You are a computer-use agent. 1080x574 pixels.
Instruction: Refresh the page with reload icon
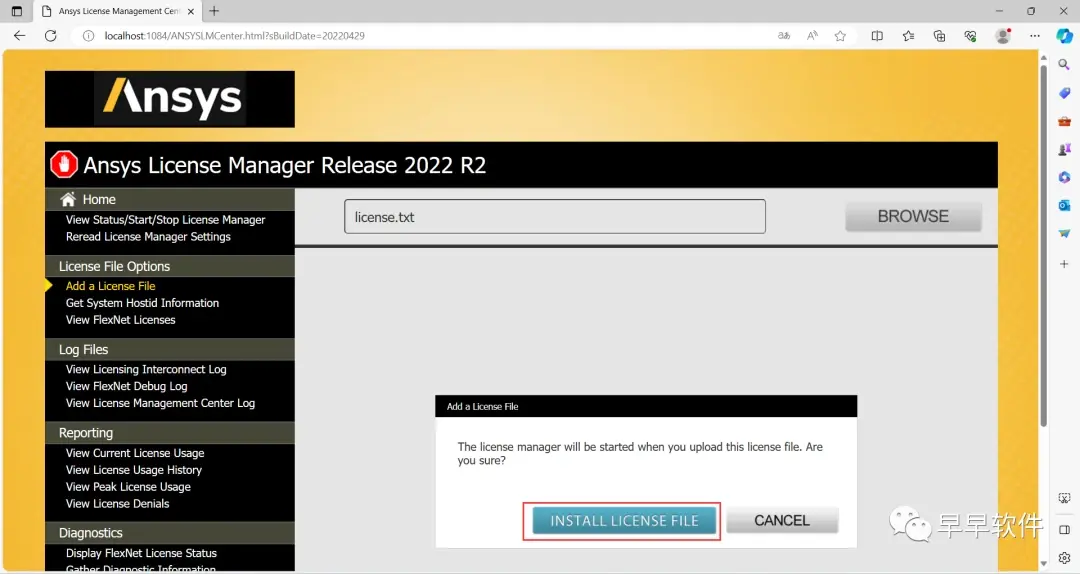[x=50, y=36]
